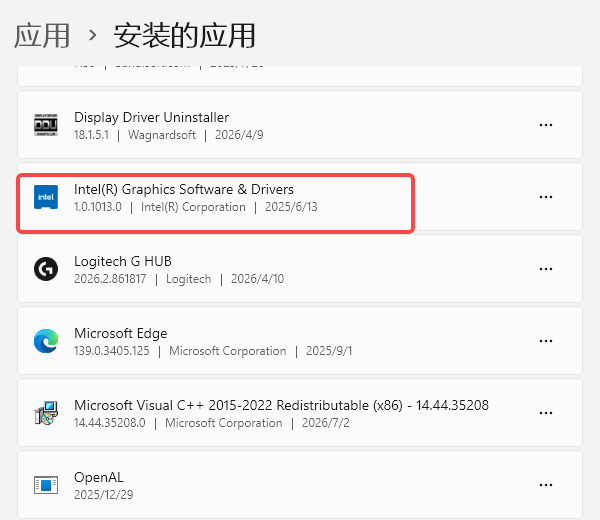The width and height of the screenshot is (600, 520).
Task: Click the breadcrumb chevron separator
Action: click(92, 36)
